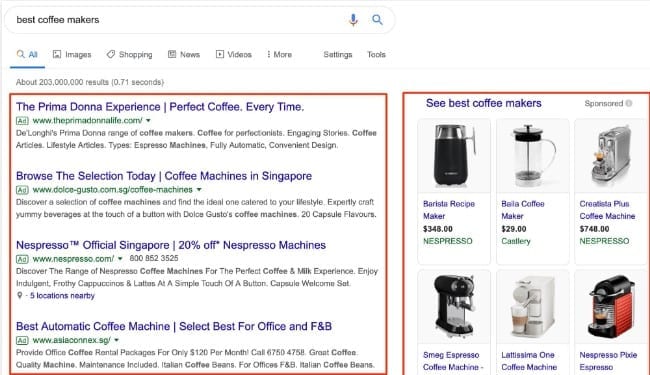Switch to the News tab
Screen dimensions: 650x375
click(184, 54)
